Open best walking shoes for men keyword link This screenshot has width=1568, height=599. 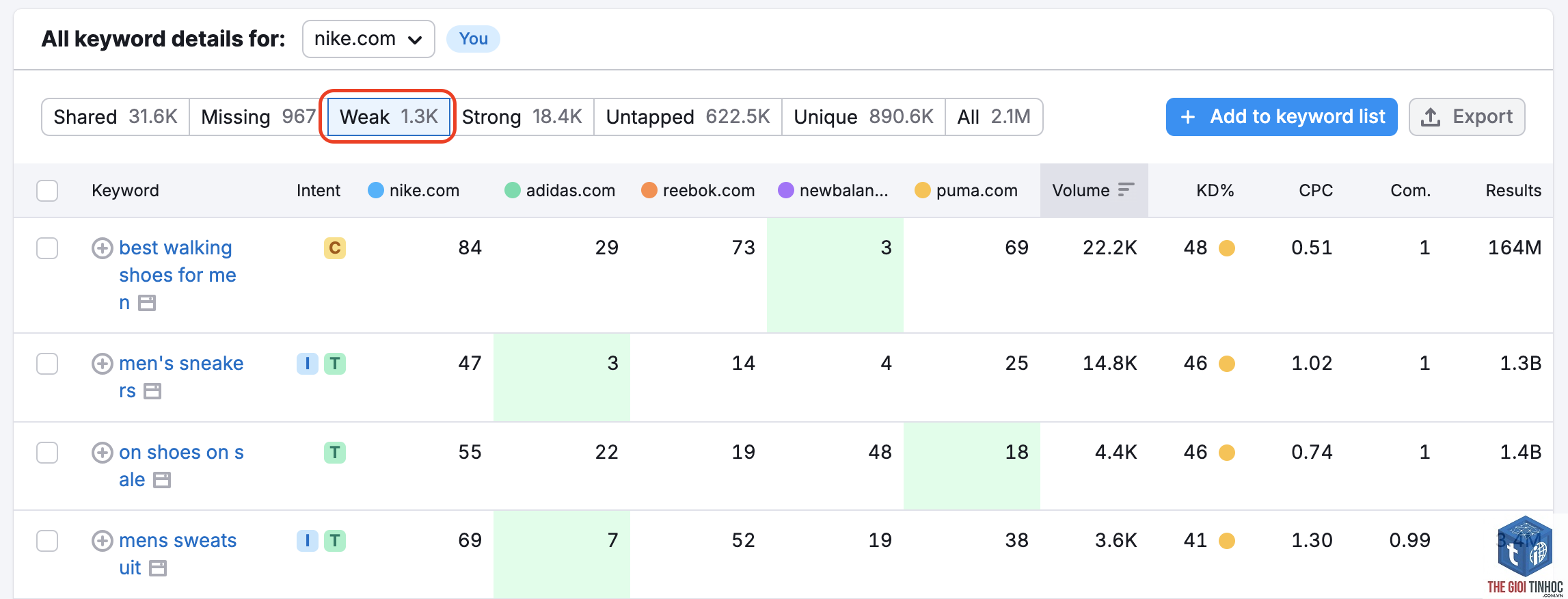[x=178, y=275]
